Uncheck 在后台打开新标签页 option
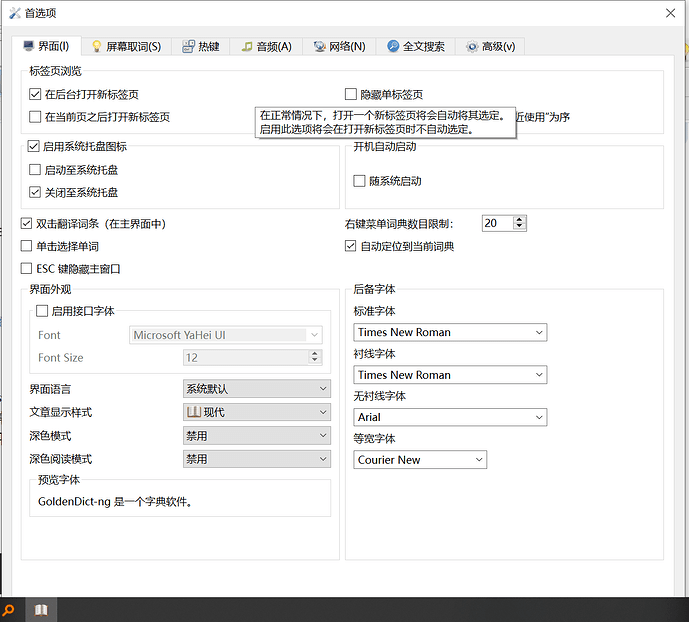Viewport: 689px width, 622px height. 36,94
